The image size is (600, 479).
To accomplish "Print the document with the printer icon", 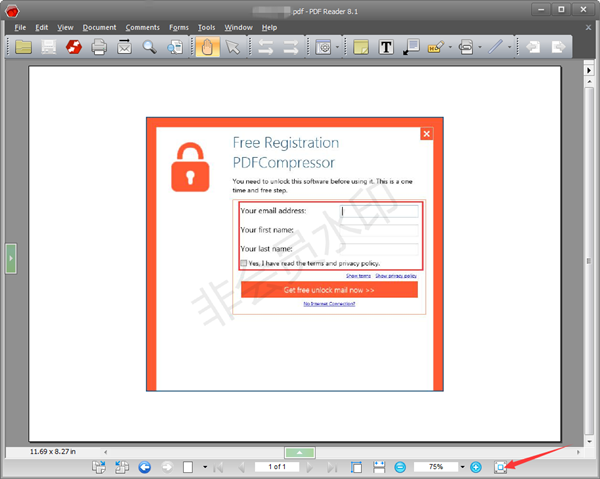I will click(x=99, y=47).
